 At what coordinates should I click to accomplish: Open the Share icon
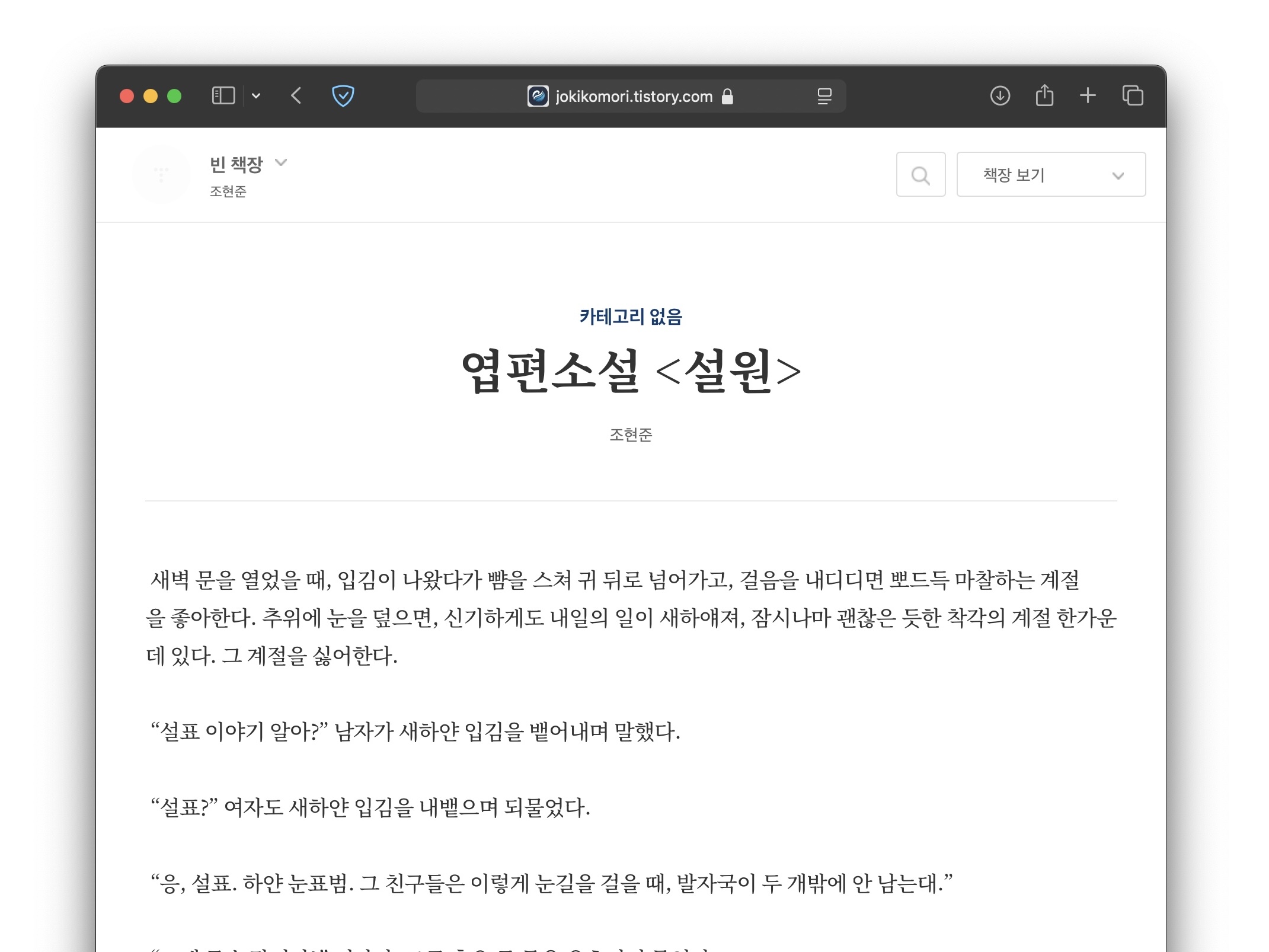(x=1044, y=96)
